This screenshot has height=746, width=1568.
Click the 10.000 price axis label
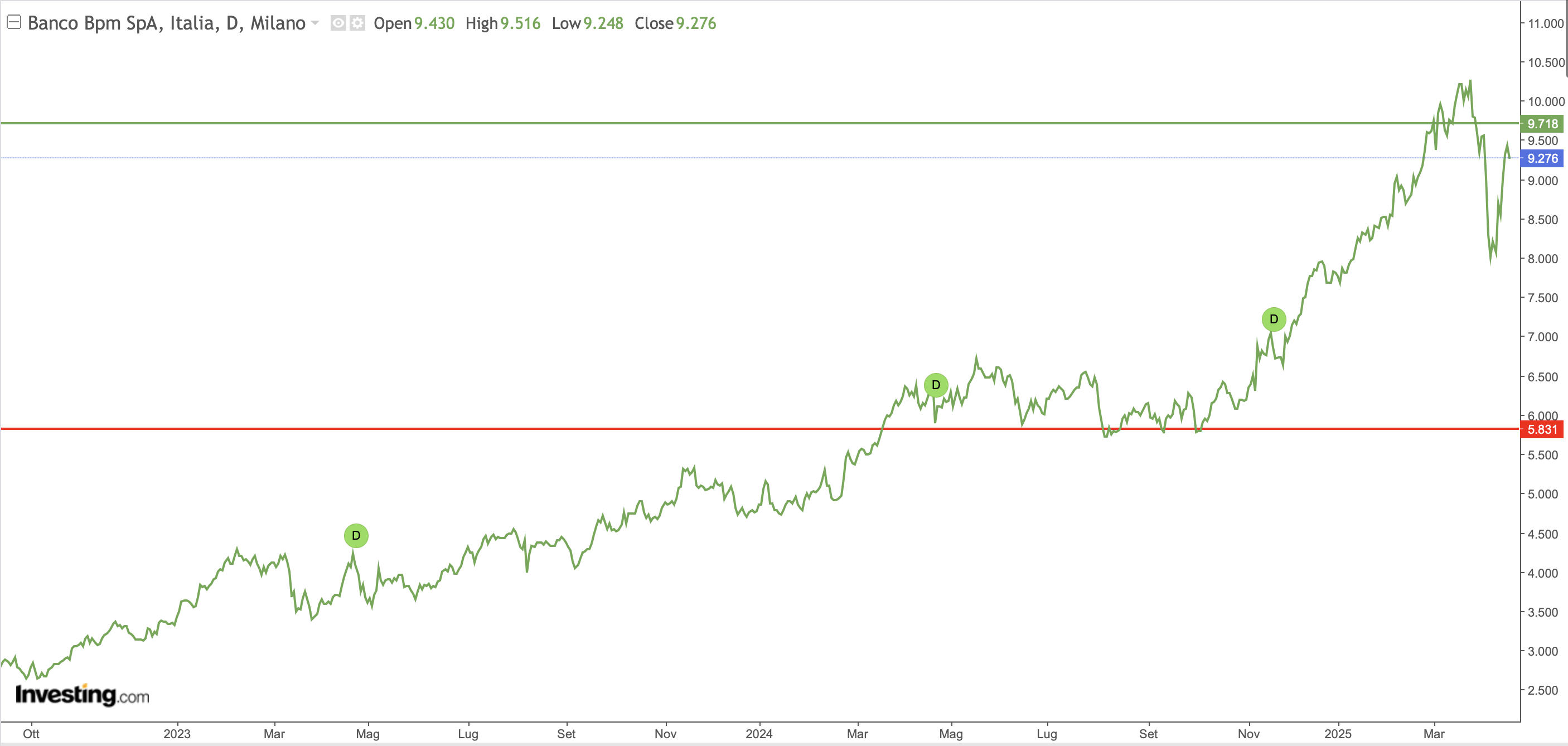(1546, 101)
